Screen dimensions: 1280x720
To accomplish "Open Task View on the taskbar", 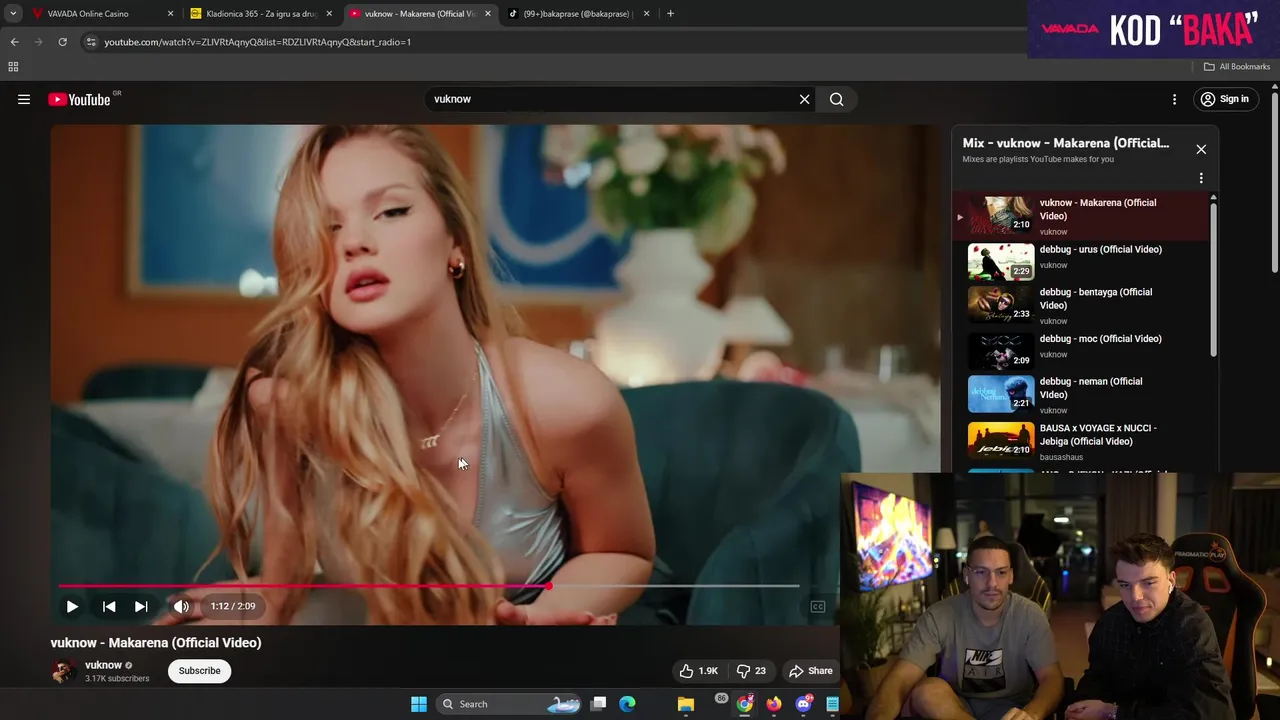I will tap(598, 704).
